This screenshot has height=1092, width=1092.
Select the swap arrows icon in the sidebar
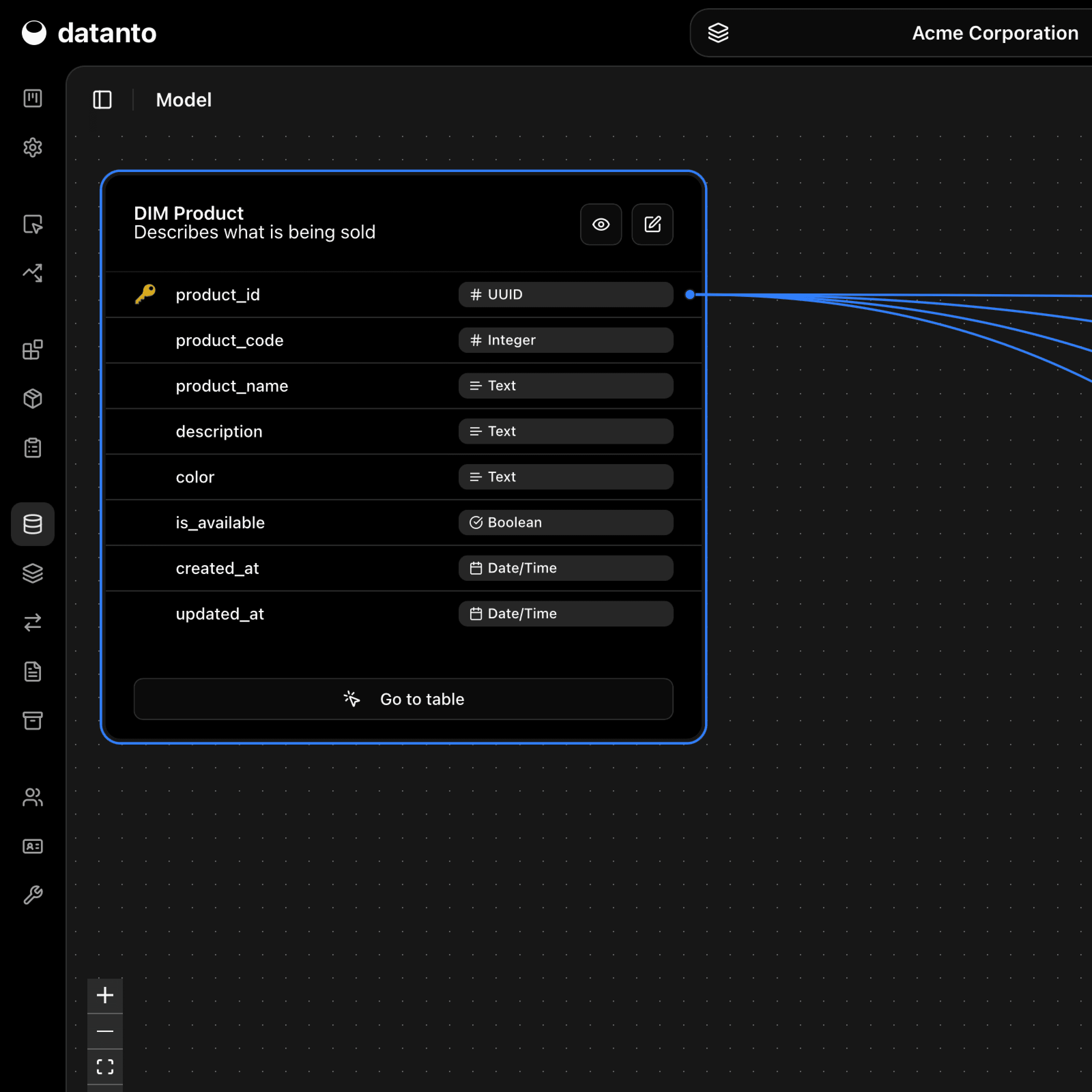[x=33, y=622]
